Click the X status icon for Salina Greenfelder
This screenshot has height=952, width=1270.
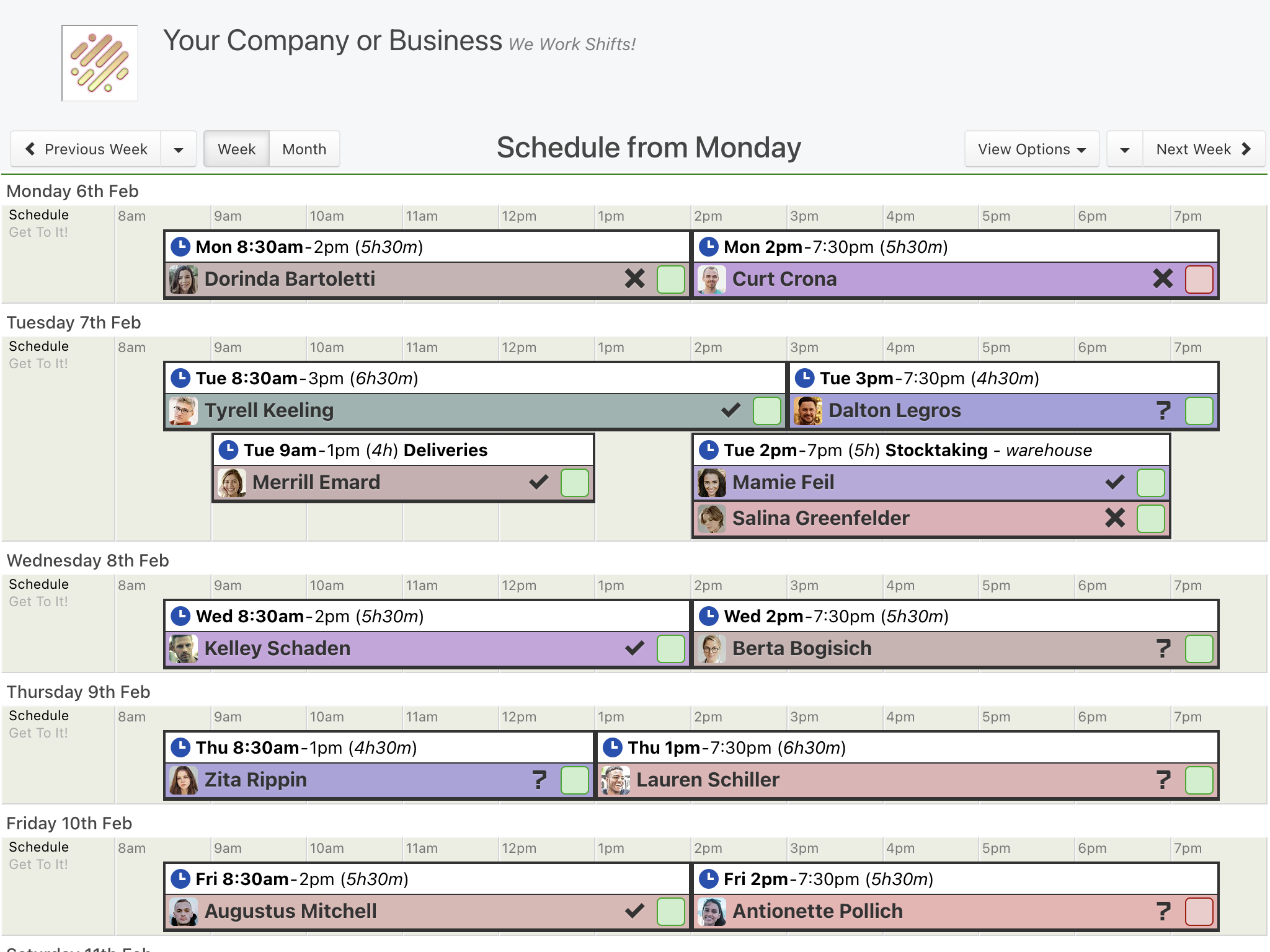point(1115,518)
